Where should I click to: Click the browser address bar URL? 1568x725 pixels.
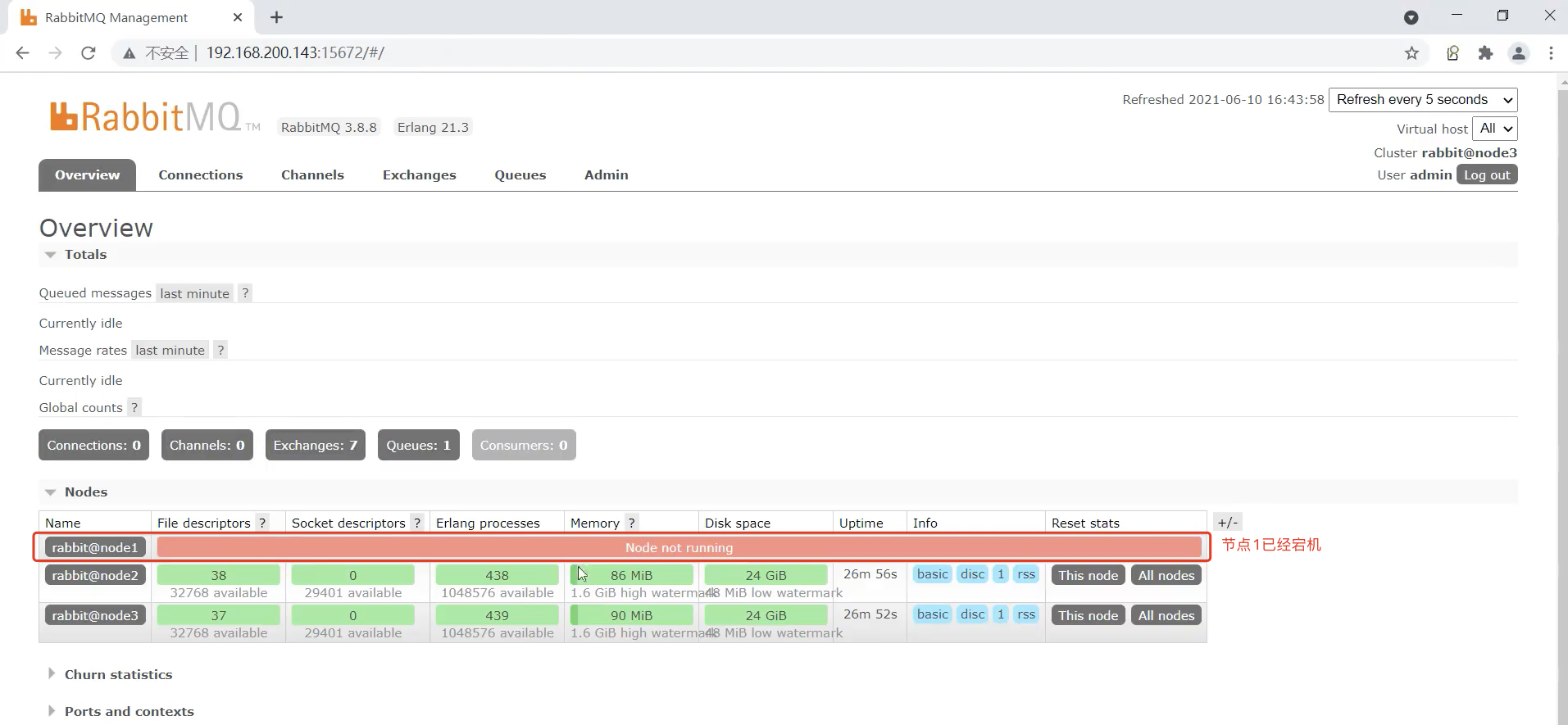point(295,53)
